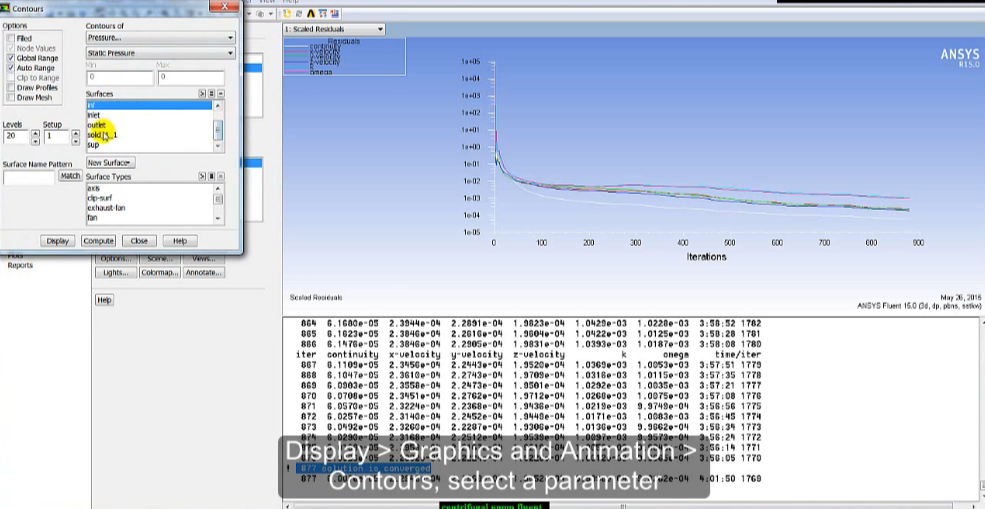
Task: Select the inlet surface in Surfaces list
Action: [150, 115]
